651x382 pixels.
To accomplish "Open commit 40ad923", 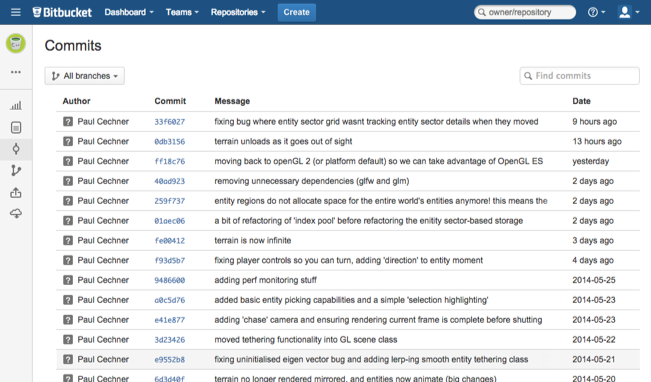I will (x=170, y=181).
